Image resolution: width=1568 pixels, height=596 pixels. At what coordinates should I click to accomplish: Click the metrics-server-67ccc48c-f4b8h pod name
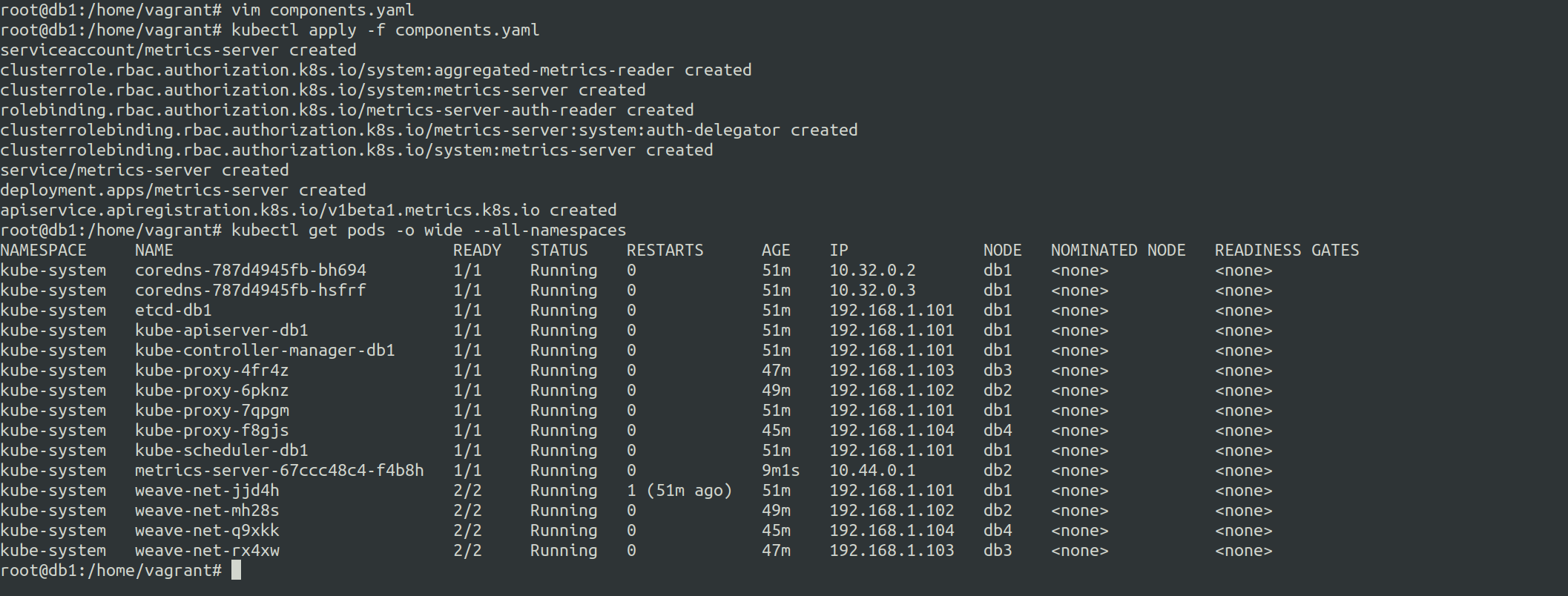(x=279, y=470)
